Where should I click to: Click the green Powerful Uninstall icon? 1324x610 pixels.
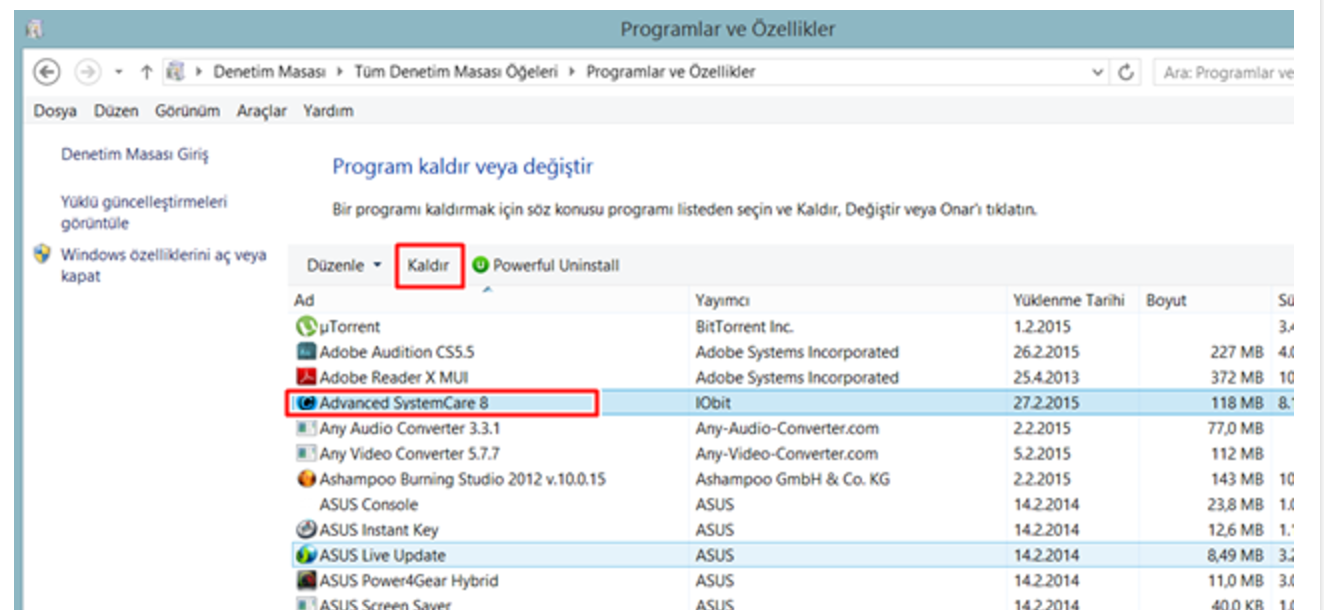[480, 265]
